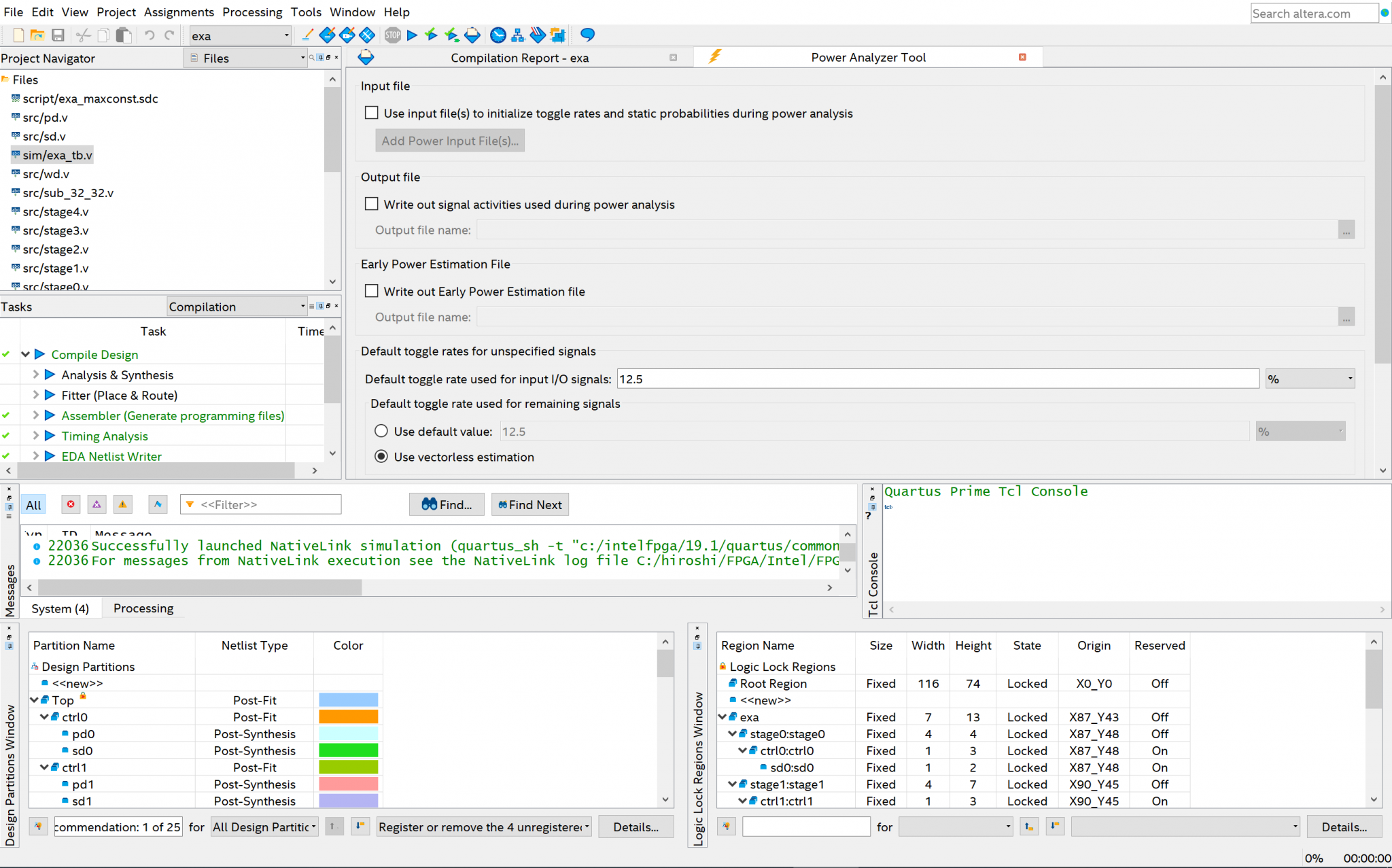Click the Start Compilation play icon
The height and width of the screenshot is (868, 1392).
412,35
